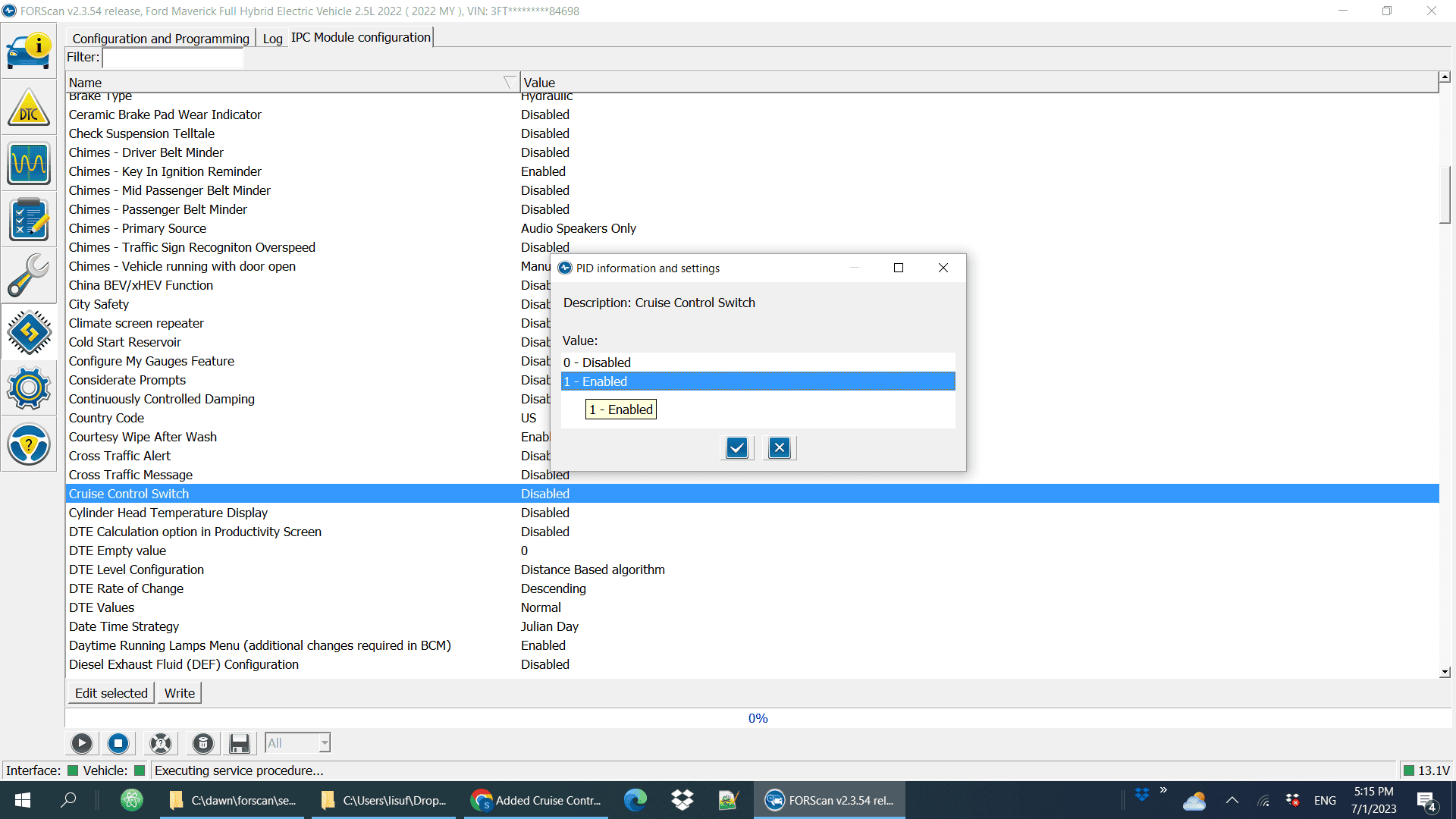This screenshot has height=819, width=1456.
Task: Switch to the Log tab
Action: pyautogui.click(x=273, y=39)
